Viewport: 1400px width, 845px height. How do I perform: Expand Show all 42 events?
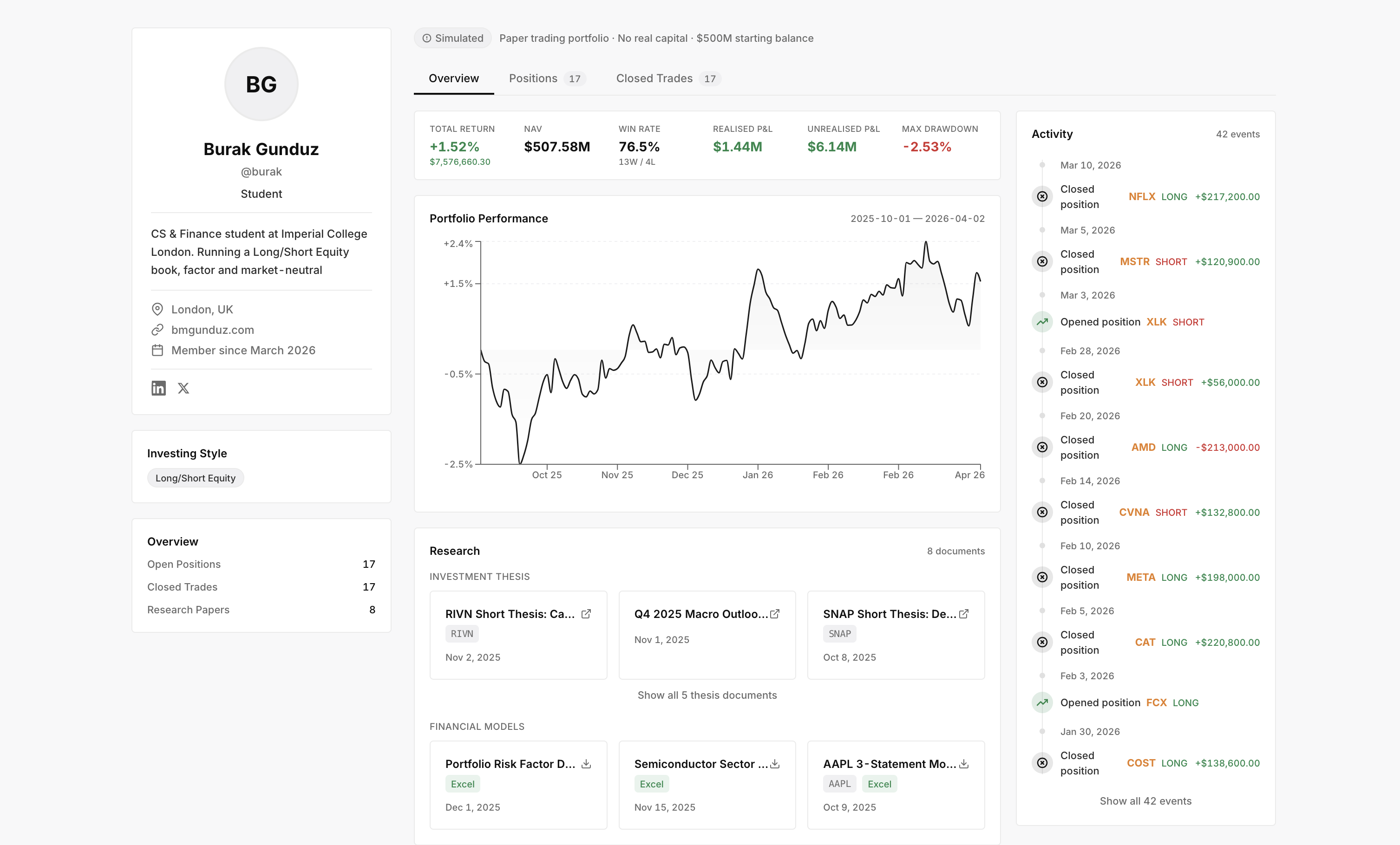pos(1145,801)
